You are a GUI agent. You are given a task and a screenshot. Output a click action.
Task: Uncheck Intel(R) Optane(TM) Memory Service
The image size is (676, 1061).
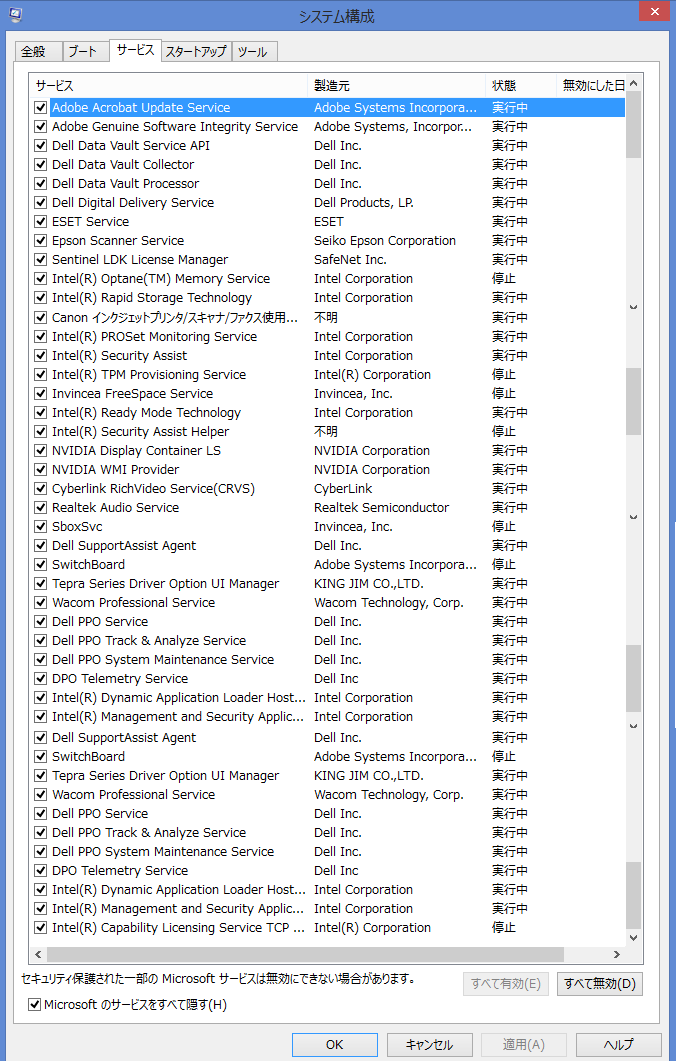(41, 279)
